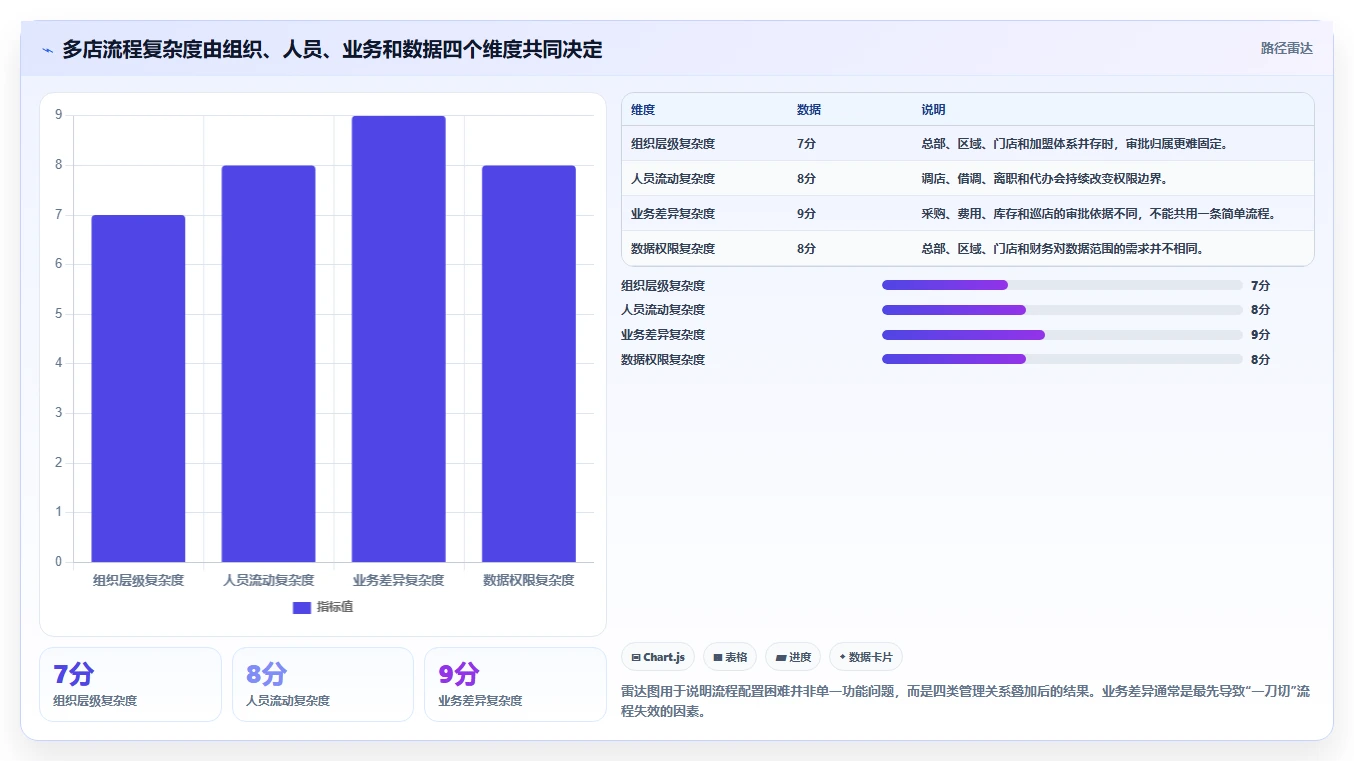Open the 9分 业务差异复杂度 data card
Viewport: 1354px width, 761px height.
(516, 684)
